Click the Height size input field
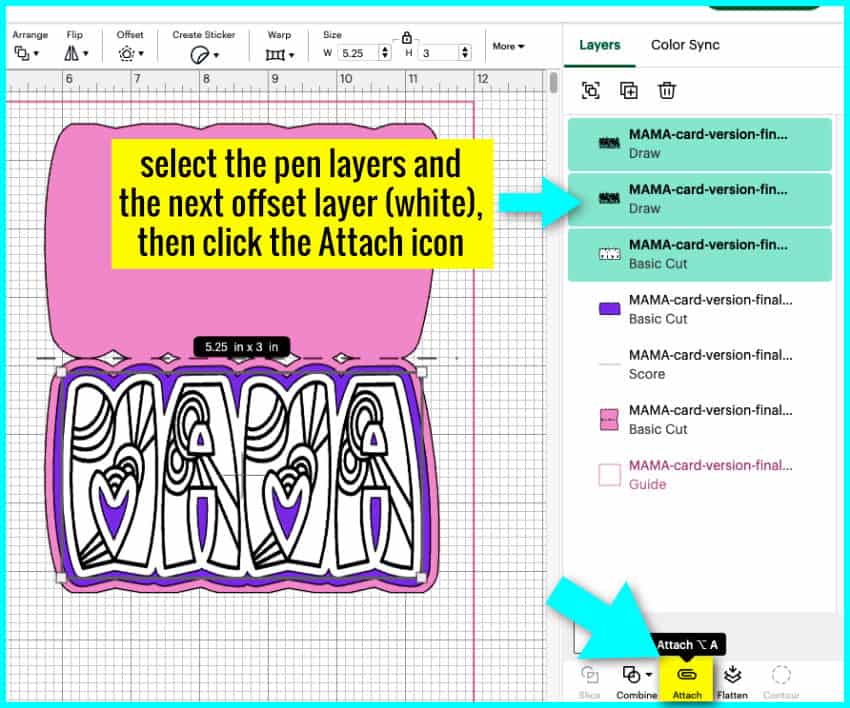The image size is (850, 708). coord(439,53)
